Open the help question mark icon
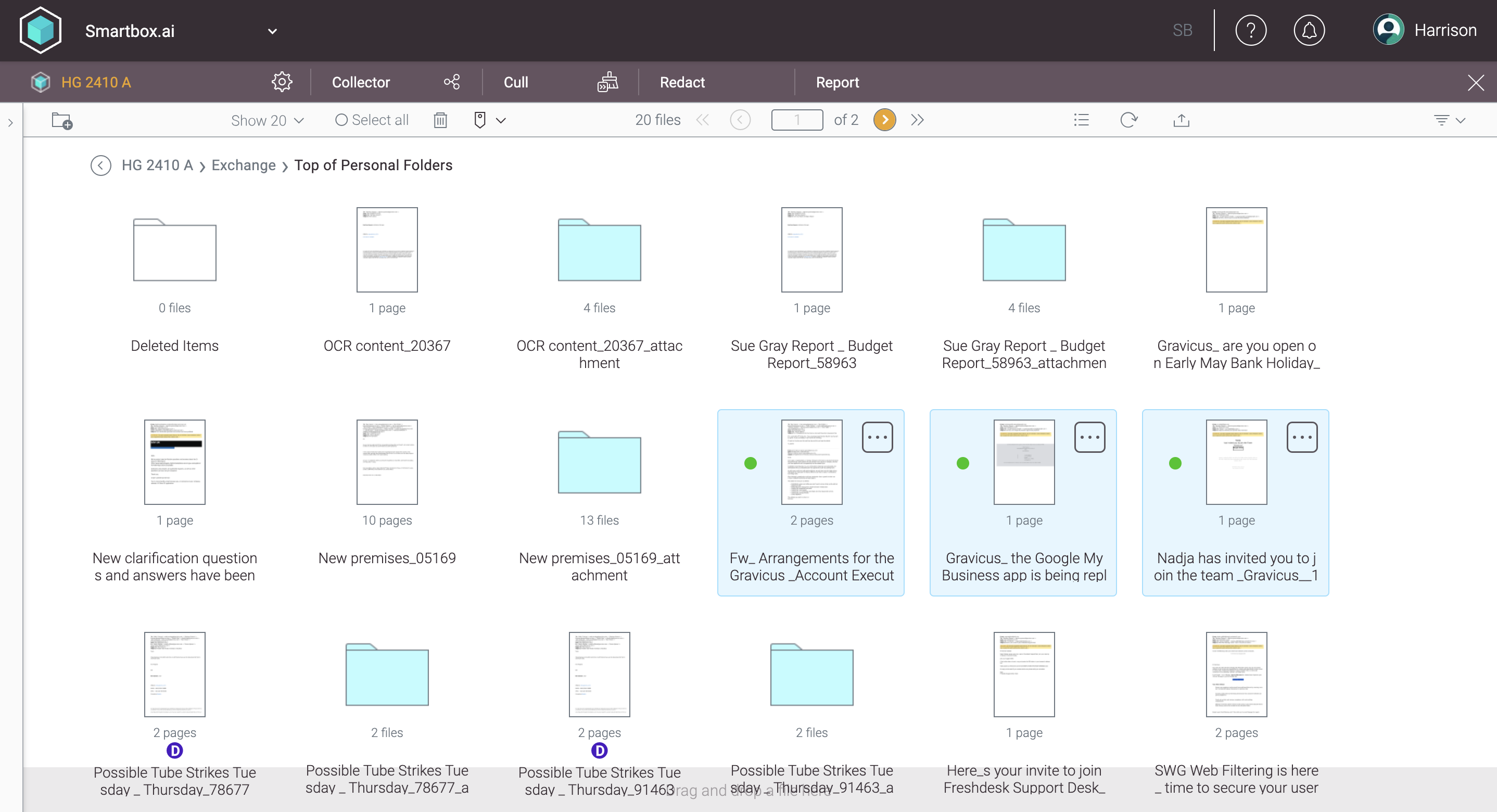This screenshot has height=812, width=1497. pyautogui.click(x=1251, y=30)
